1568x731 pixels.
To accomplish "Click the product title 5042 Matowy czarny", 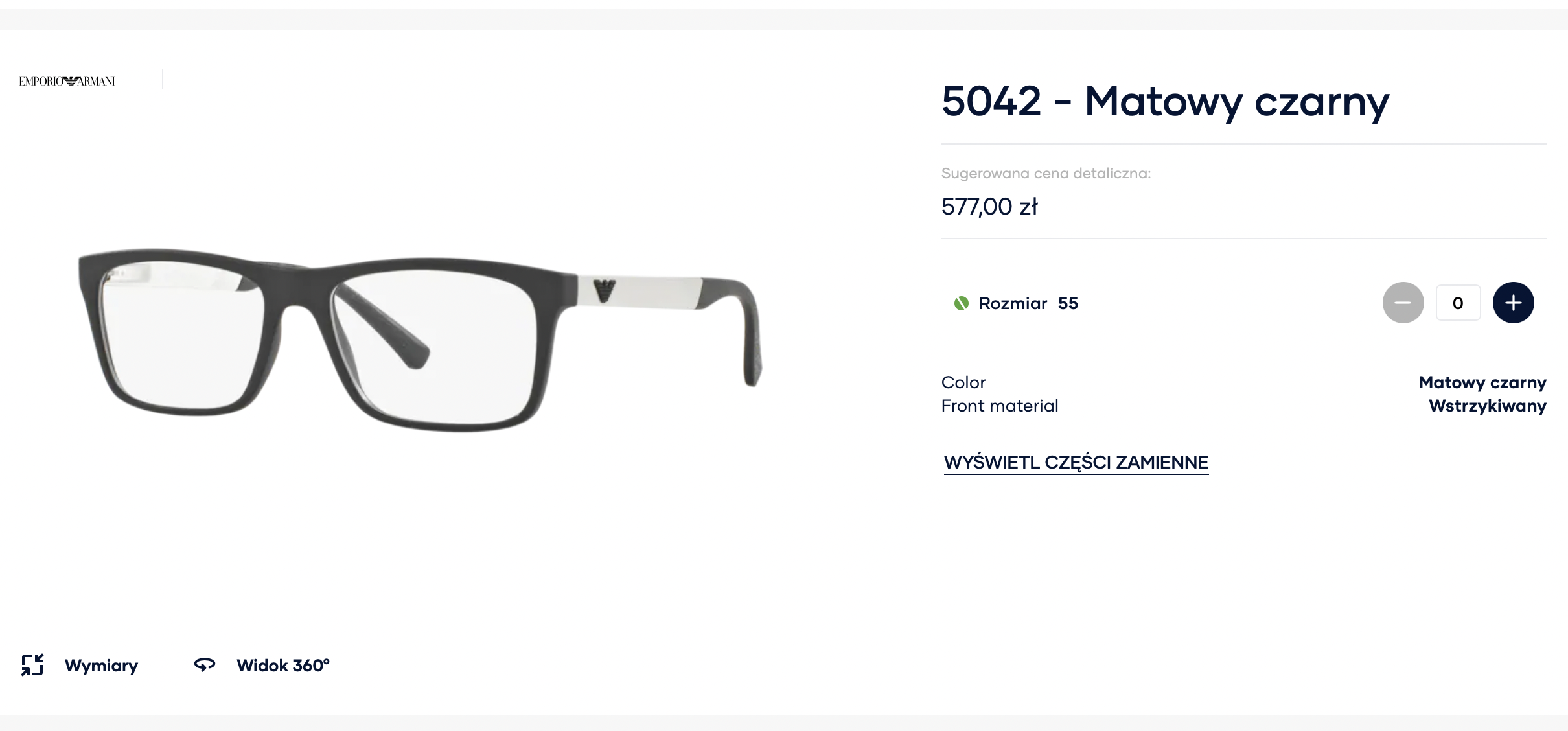I will tap(1165, 102).
